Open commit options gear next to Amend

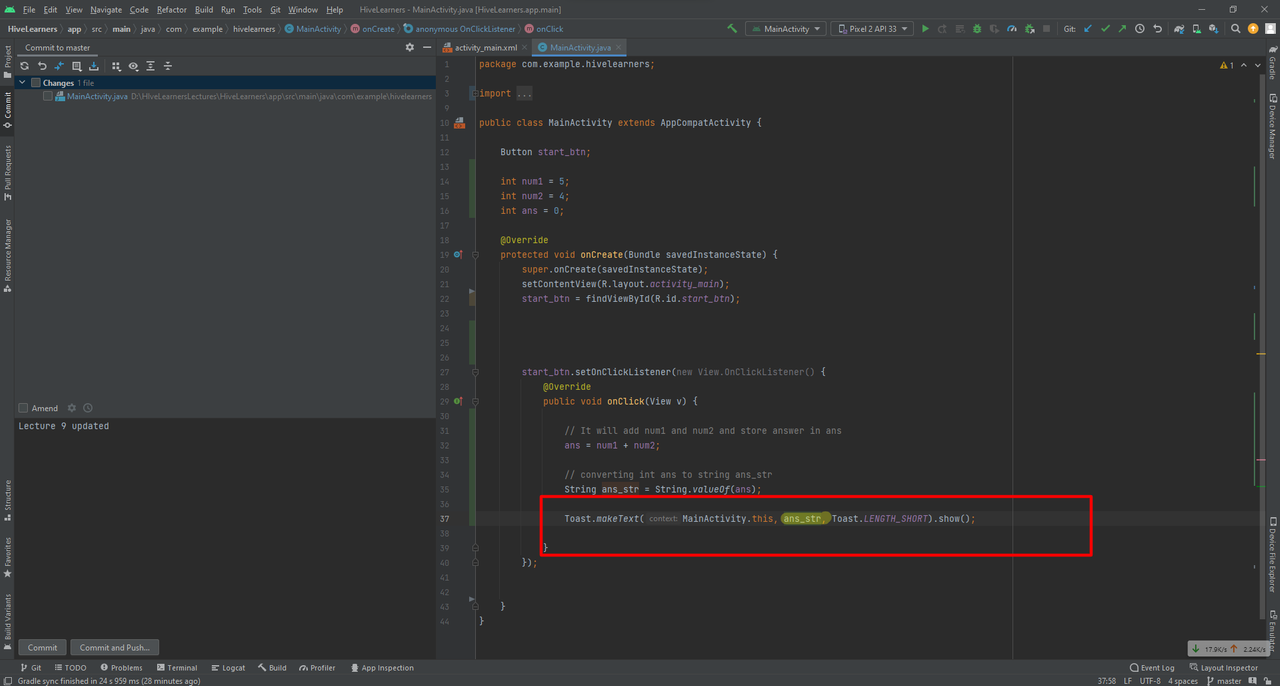[x=71, y=408]
